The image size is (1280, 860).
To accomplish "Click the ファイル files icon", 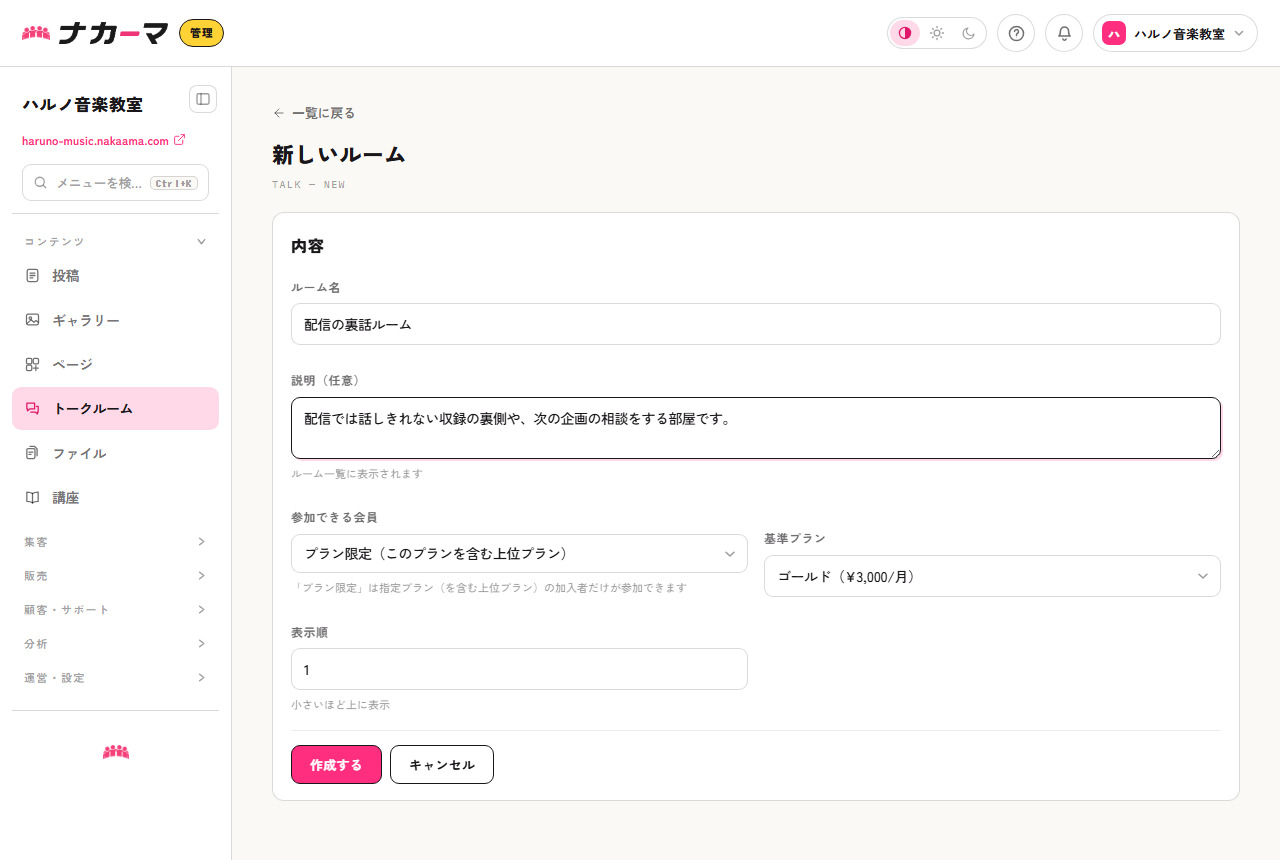I will point(33,453).
